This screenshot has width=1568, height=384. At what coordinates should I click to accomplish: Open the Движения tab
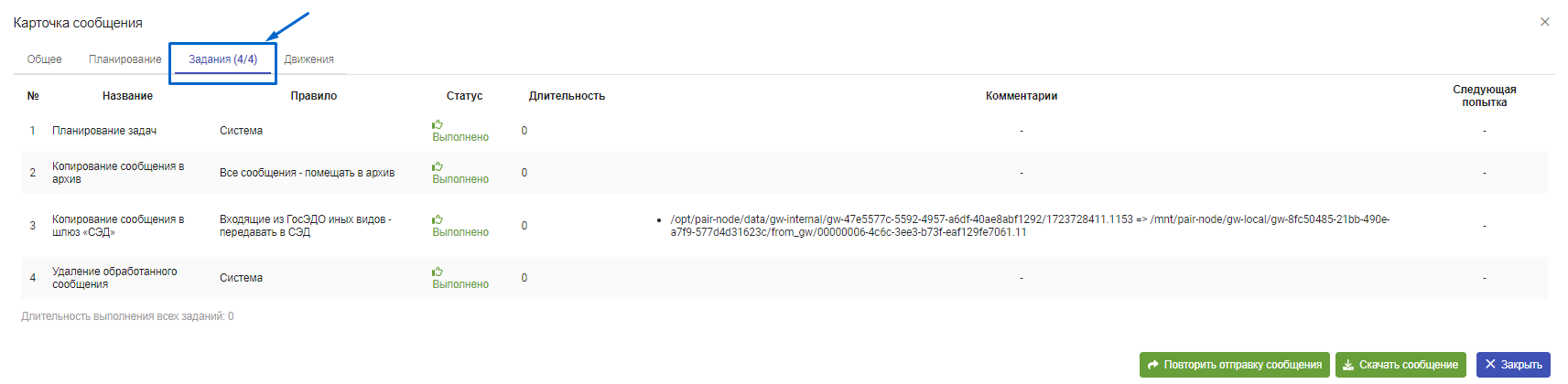(308, 59)
